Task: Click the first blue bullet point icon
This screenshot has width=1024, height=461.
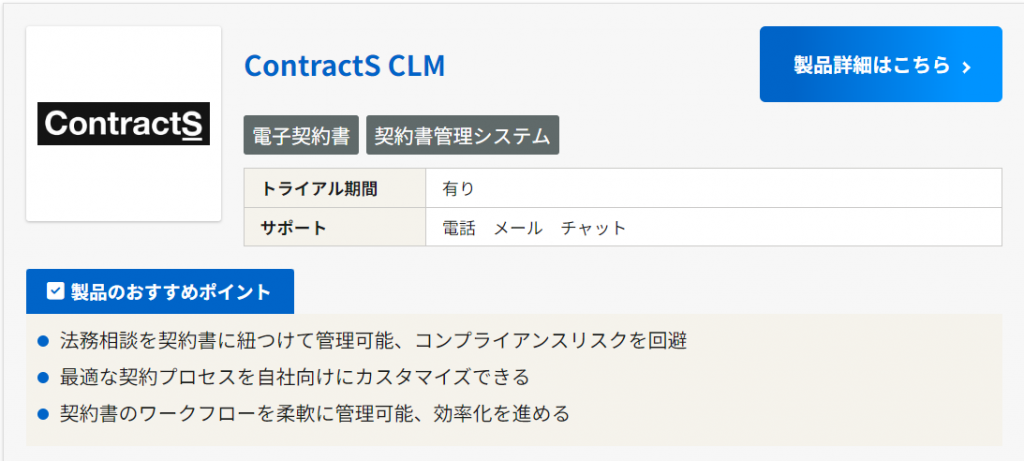Action: (x=43, y=341)
